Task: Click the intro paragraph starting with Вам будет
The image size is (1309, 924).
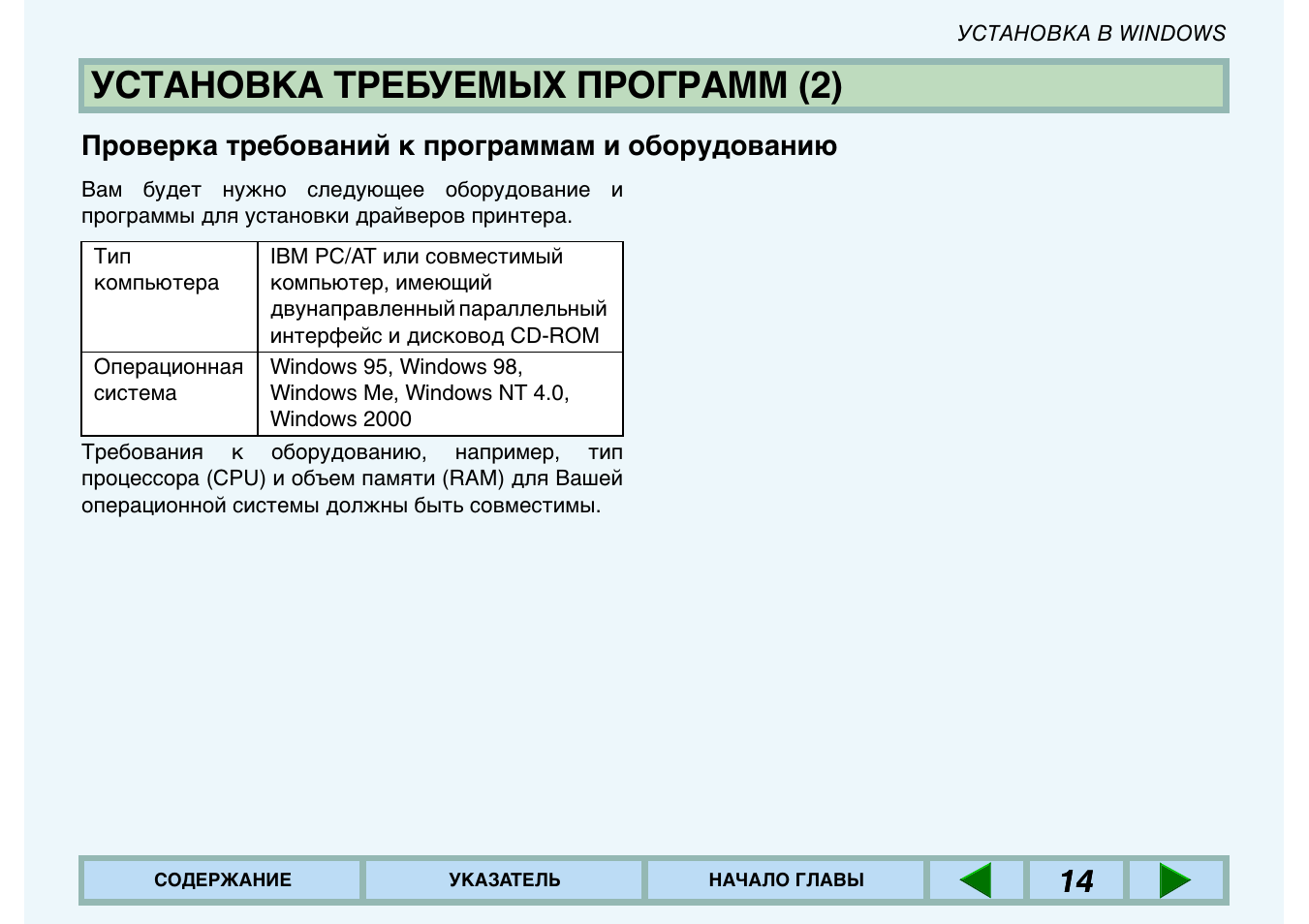Action: click(x=351, y=202)
